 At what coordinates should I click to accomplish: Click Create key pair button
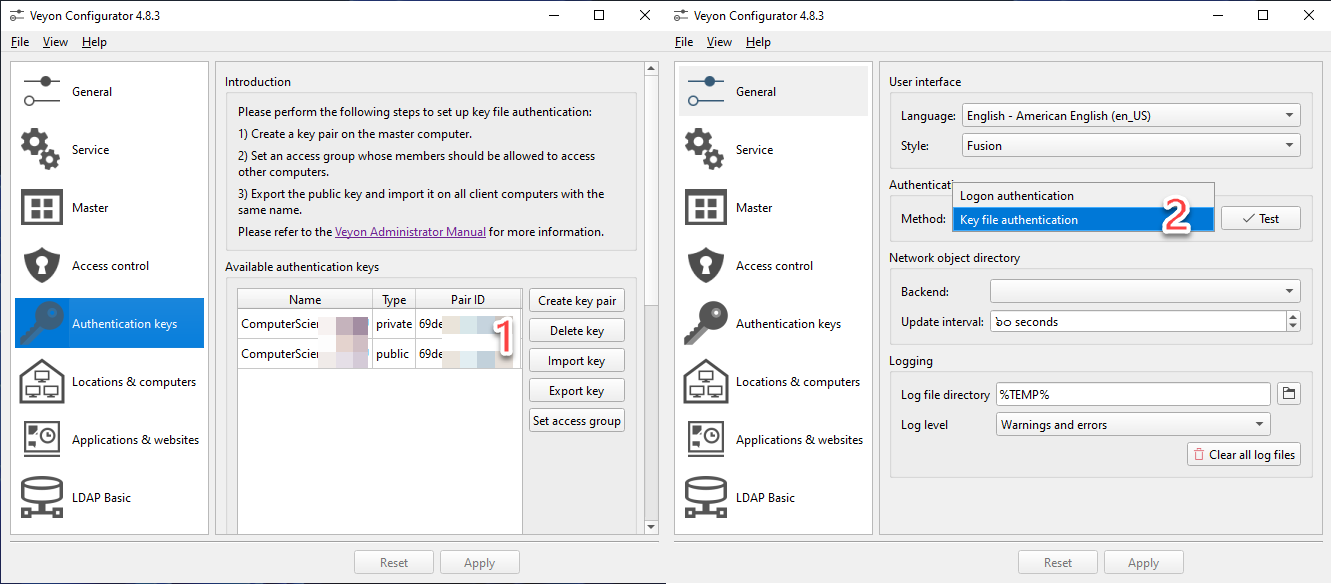point(577,300)
